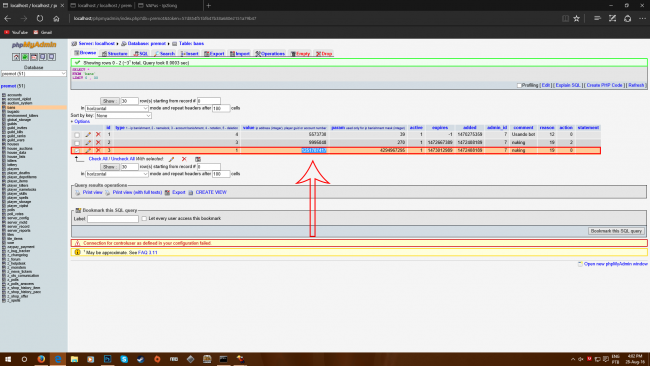This screenshot has width=650, height=366.
Task: Open phpMyAdmin Home icon in sidebar
Action: (x=16, y=57)
